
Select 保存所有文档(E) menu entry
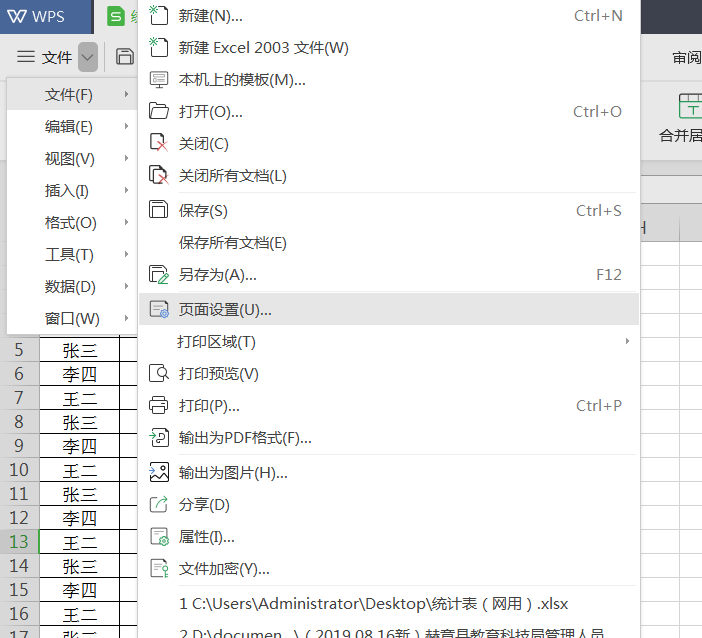pos(389,242)
